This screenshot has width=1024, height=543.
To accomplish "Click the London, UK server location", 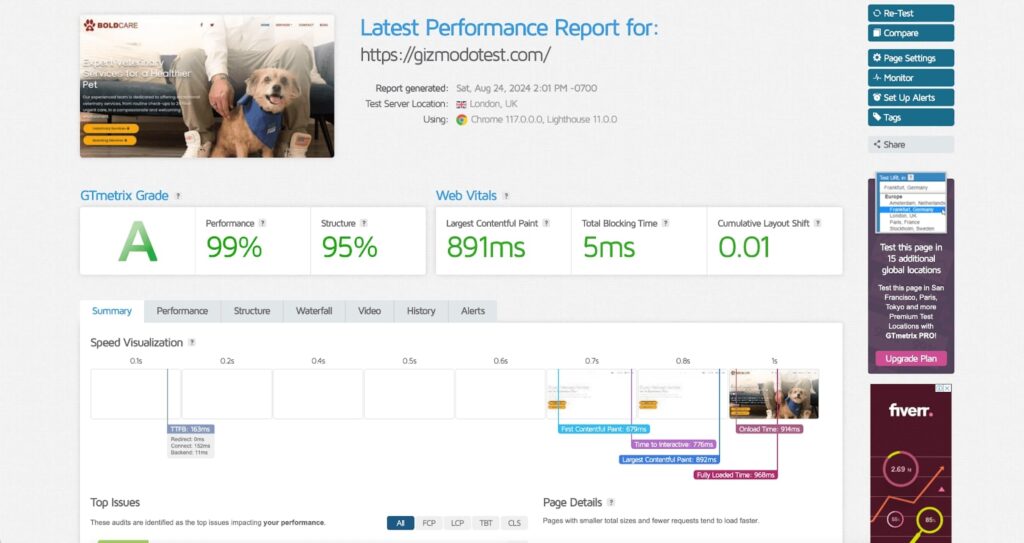I will 493,104.
